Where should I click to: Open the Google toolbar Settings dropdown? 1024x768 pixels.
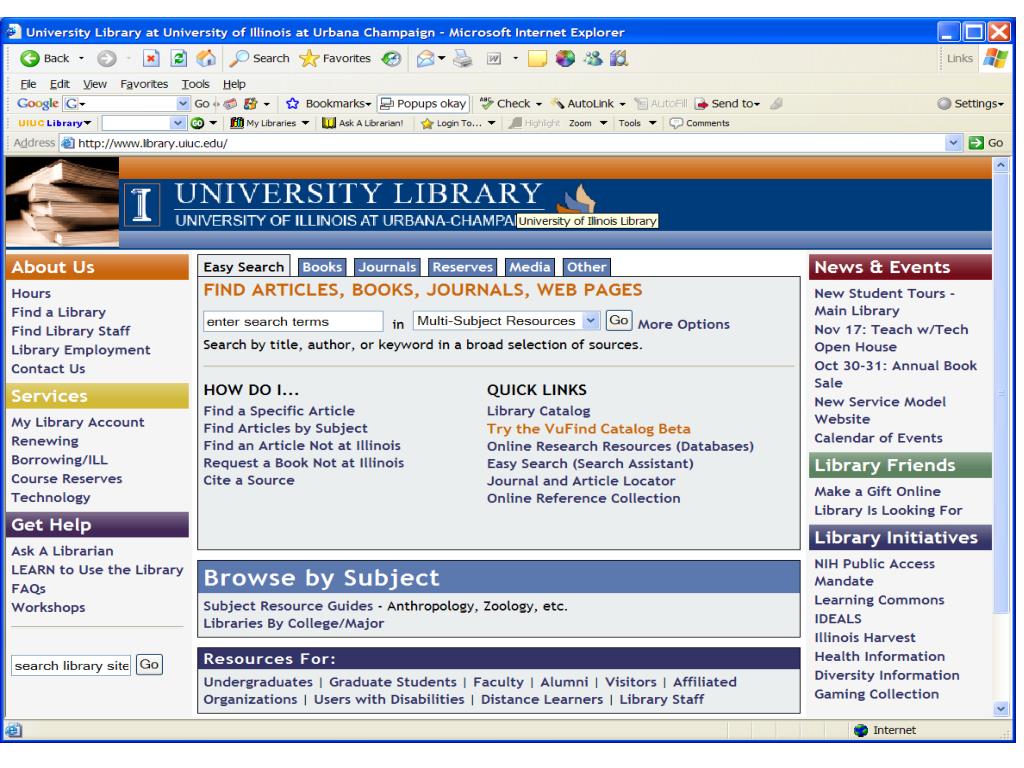click(x=970, y=103)
